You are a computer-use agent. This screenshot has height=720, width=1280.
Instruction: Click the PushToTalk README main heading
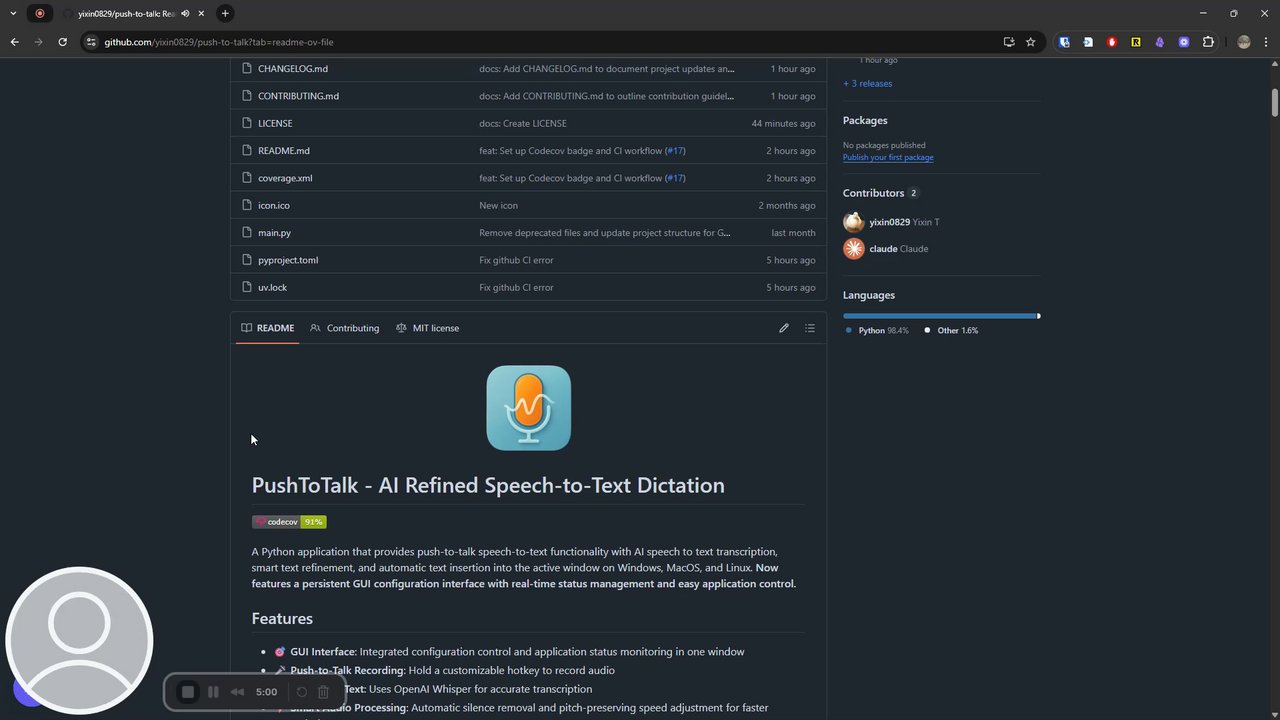pyautogui.click(x=488, y=485)
